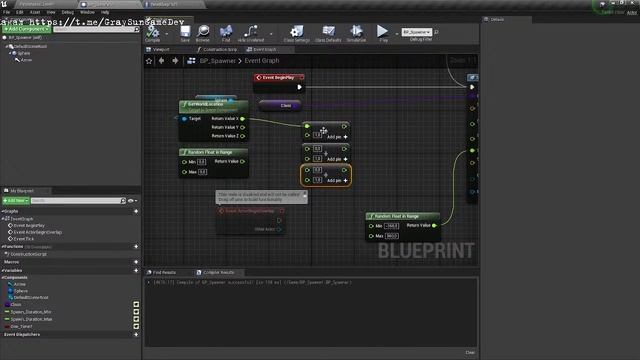Toggle visibility checkbox for One_Time? variable
640x360 pixels.
pos(136,327)
